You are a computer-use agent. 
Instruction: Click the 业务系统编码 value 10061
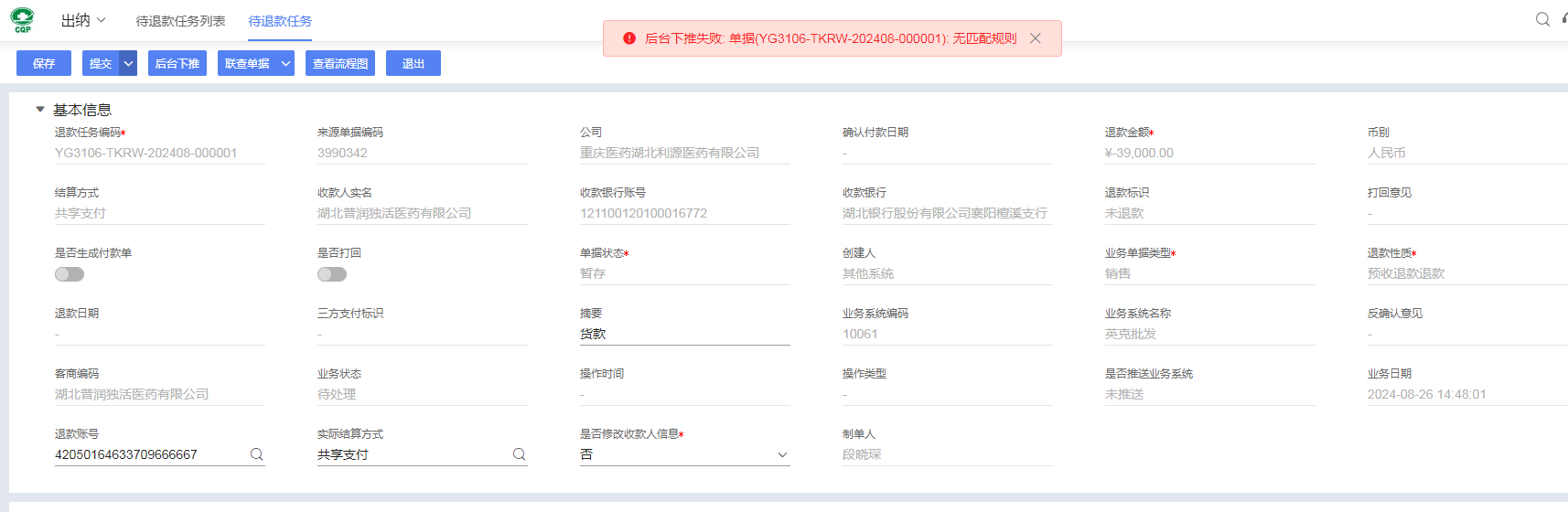(x=860, y=334)
